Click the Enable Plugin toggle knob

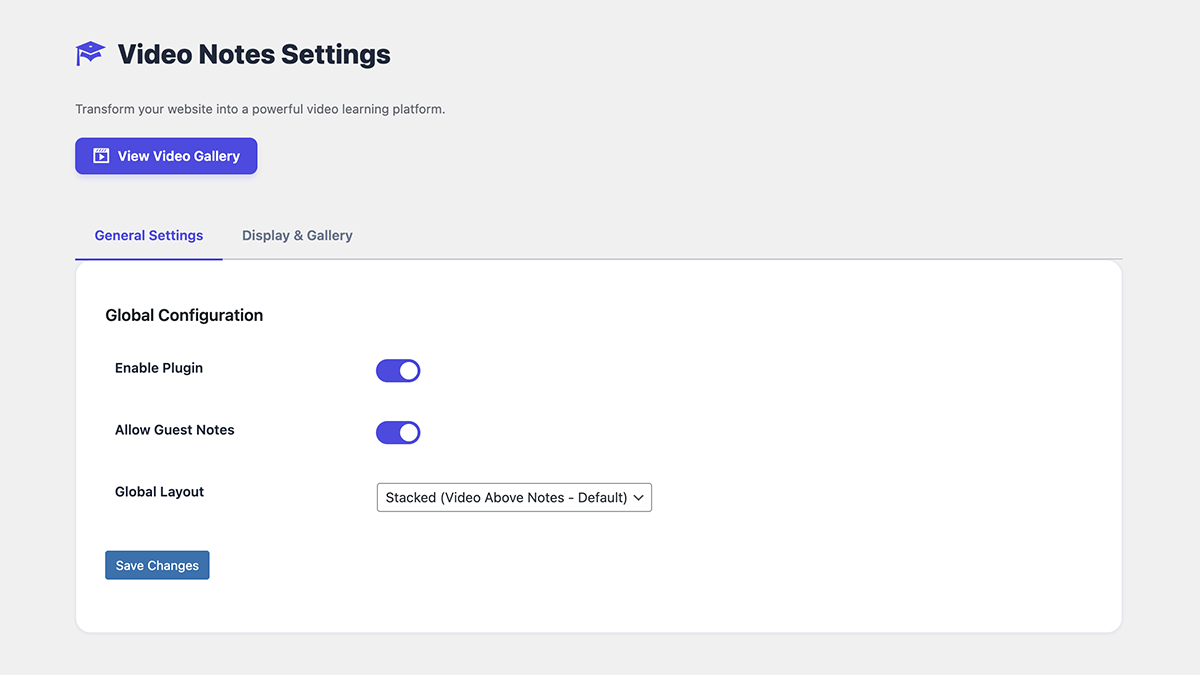[x=407, y=370]
